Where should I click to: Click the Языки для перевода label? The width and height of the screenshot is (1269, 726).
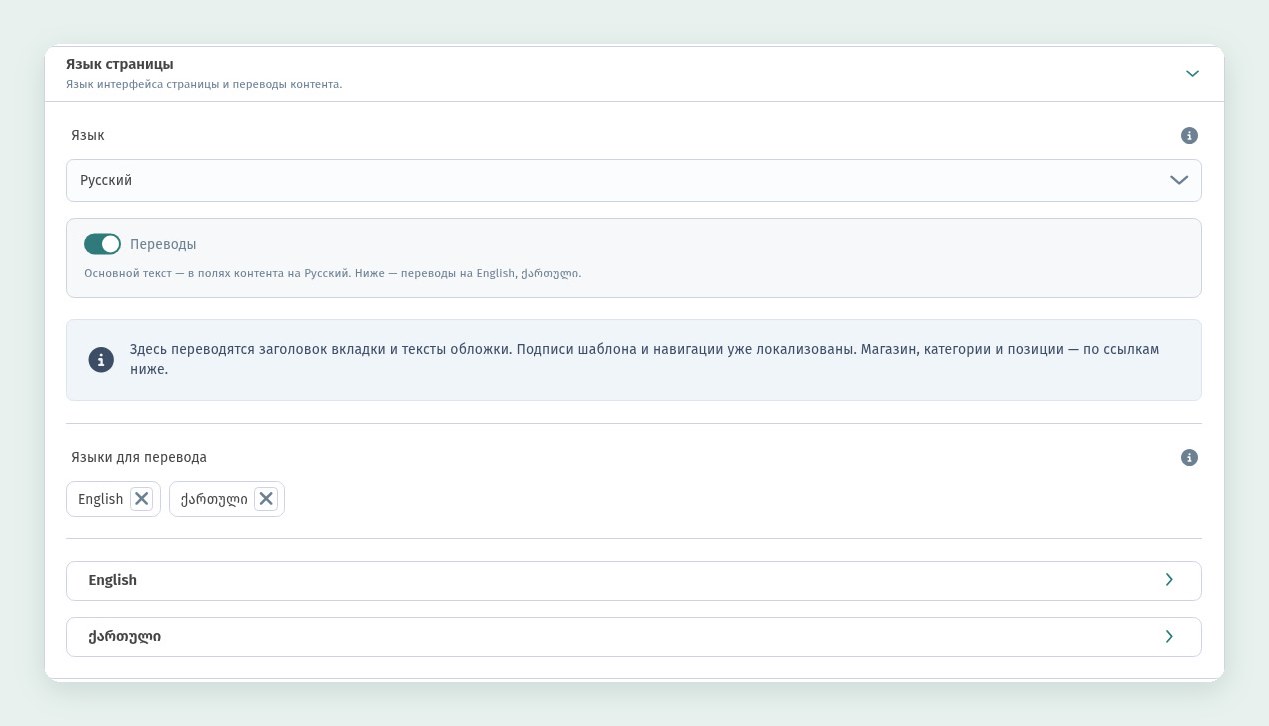click(139, 457)
